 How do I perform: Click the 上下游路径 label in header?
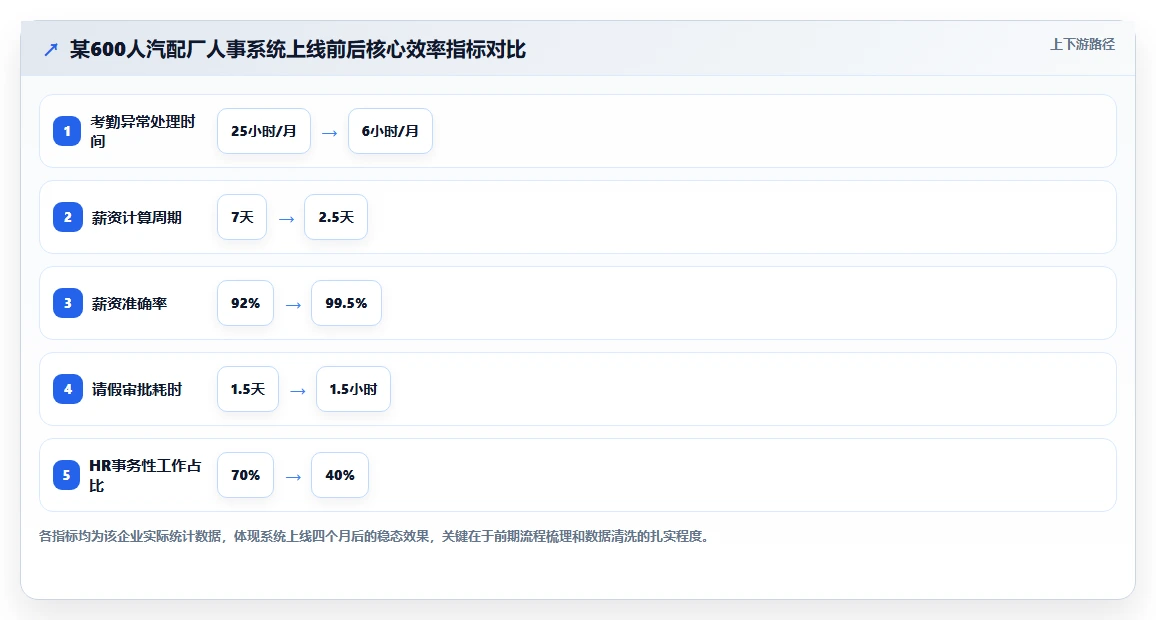(x=1082, y=44)
